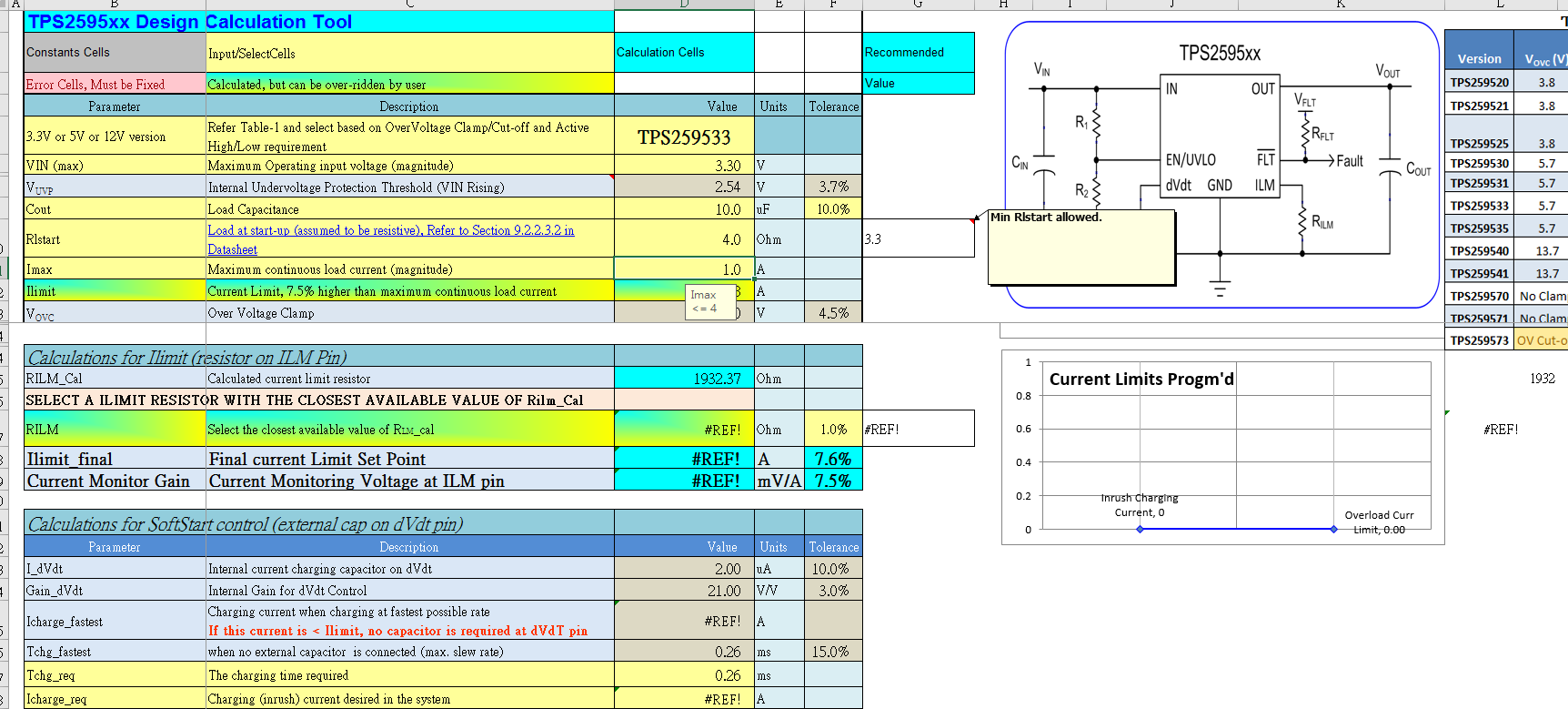Screen dimensions: 1568x709
Task: Click the Input/SelectCells legend cell
Action: pyautogui.click(x=410, y=53)
